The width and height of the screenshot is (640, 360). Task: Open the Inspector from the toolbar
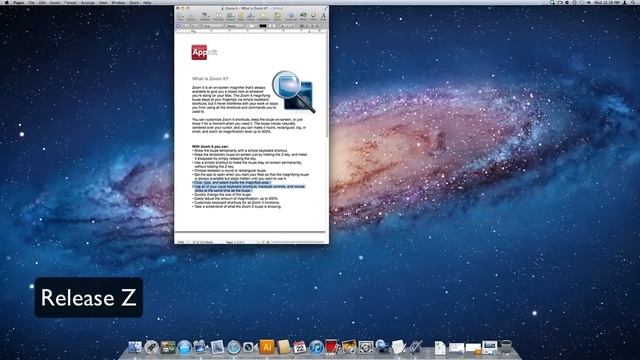click(291, 16)
